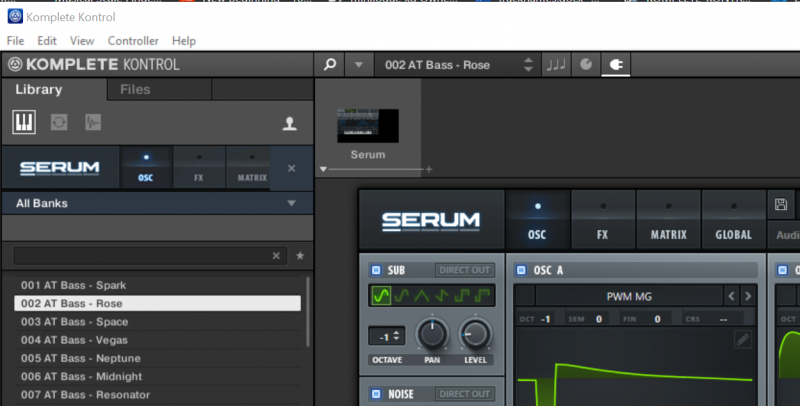
Task: Open the Controller menu
Action: pos(133,41)
